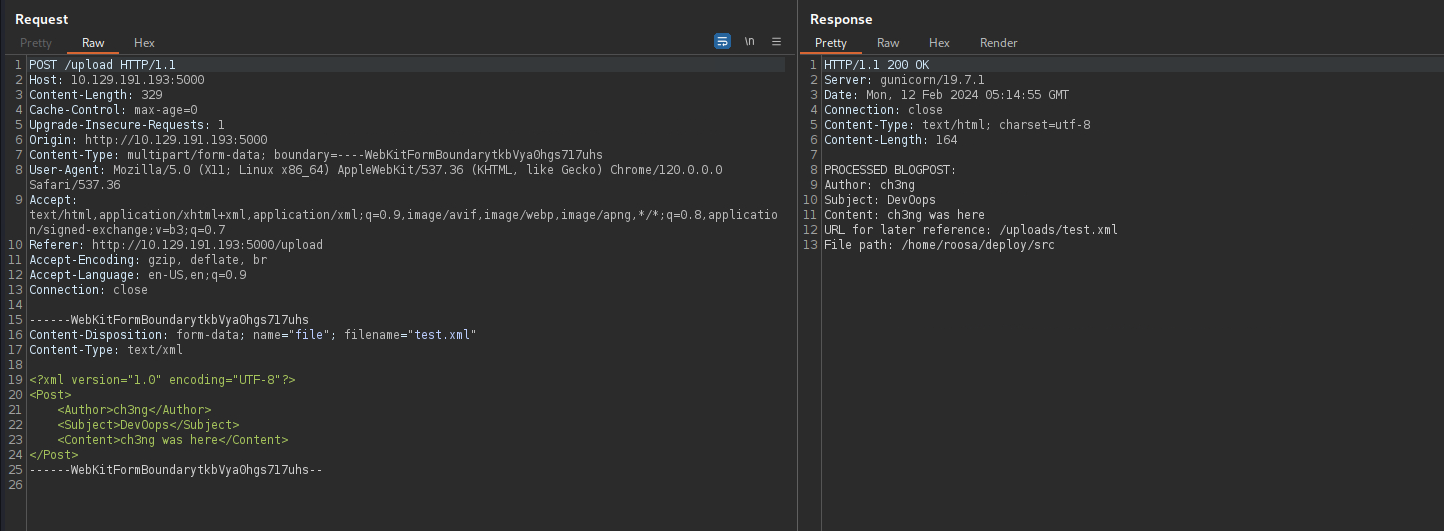This screenshot has height=531, width=1444.
Task: Click the opening boundary line on line 15
Action: [169, 320]
